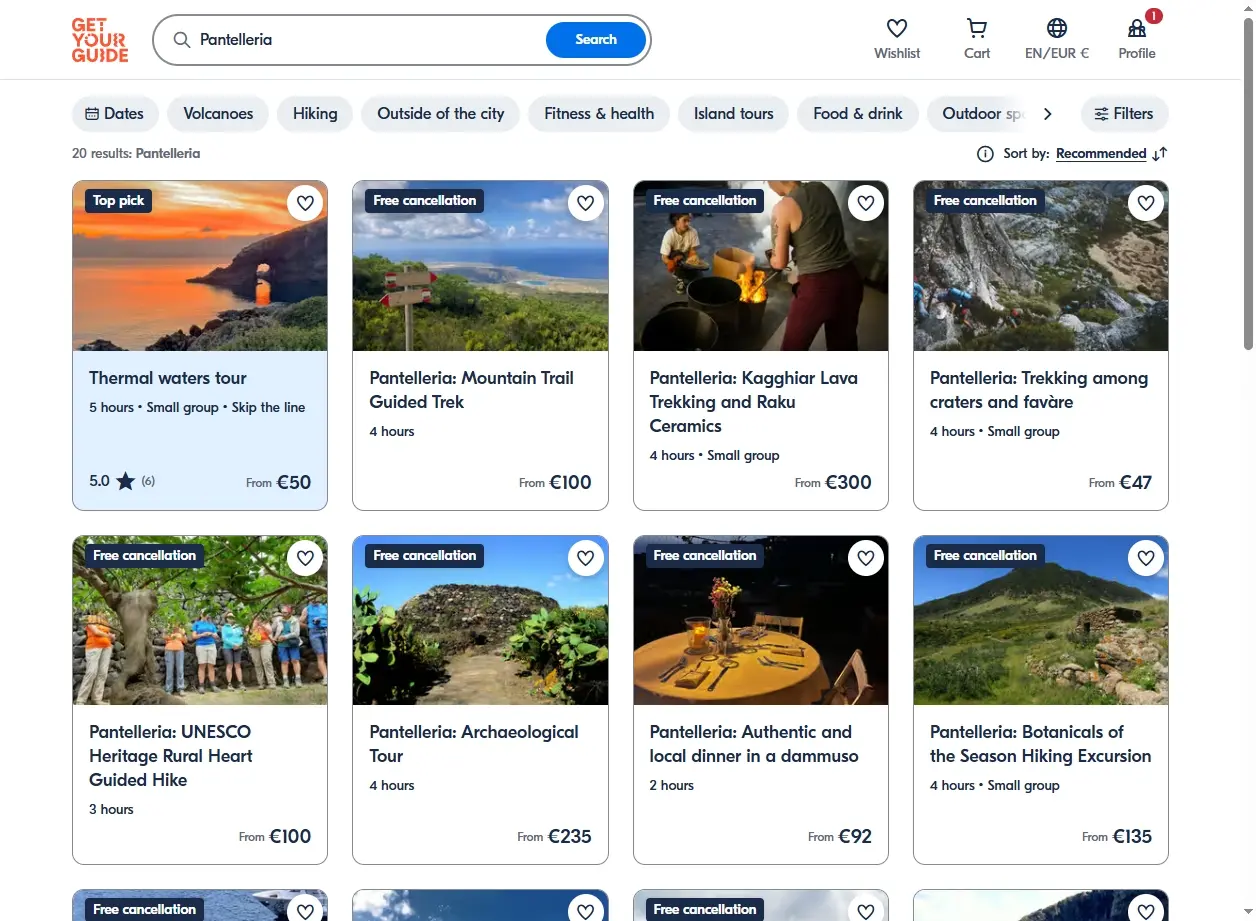This screenshot has height=921, width=1256.
Task: Open the Dates filter picker
Action: (x=115, y=114)
